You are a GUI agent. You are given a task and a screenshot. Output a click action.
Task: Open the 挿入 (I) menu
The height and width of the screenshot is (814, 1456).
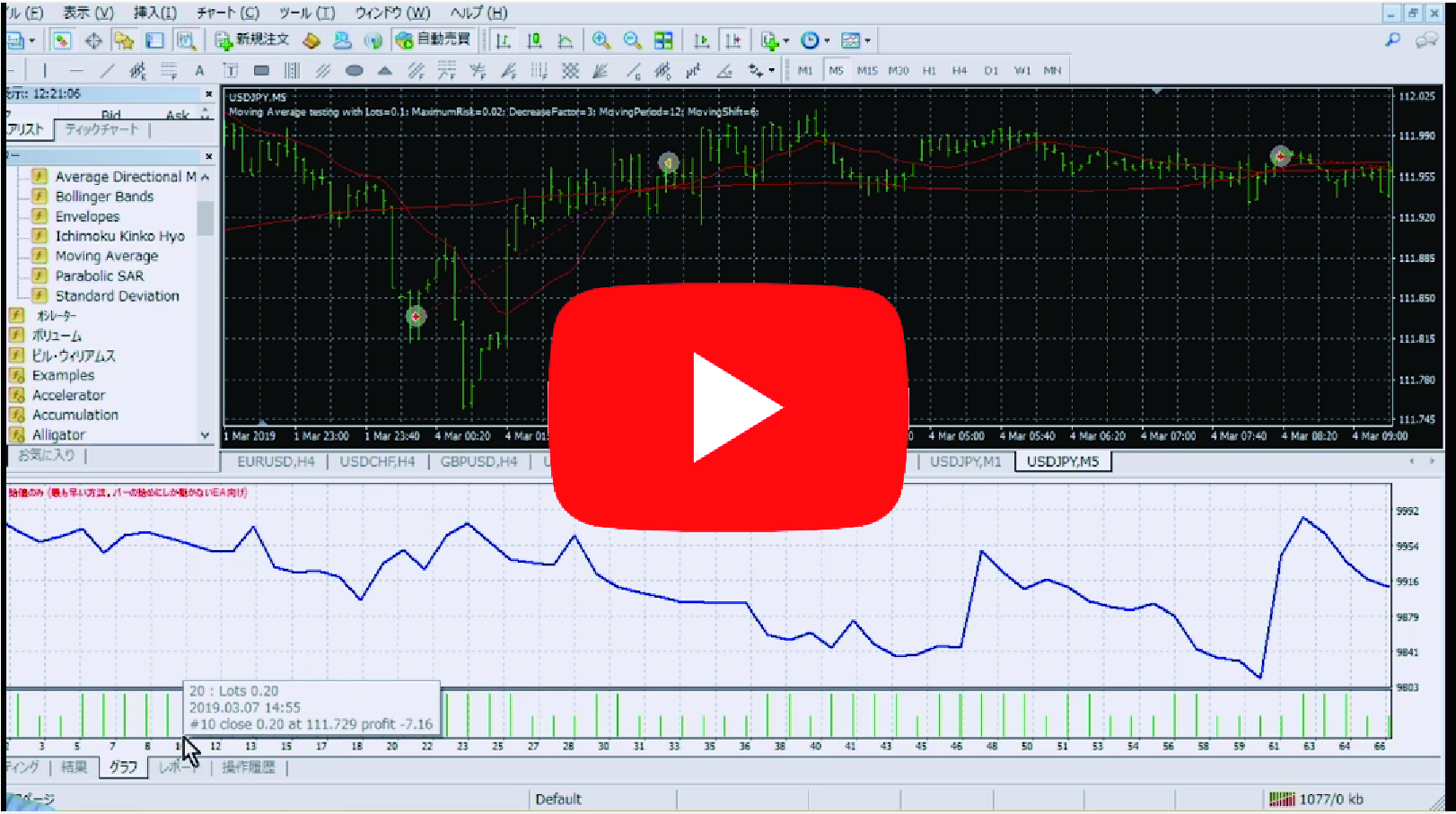(x=155, y=13)
